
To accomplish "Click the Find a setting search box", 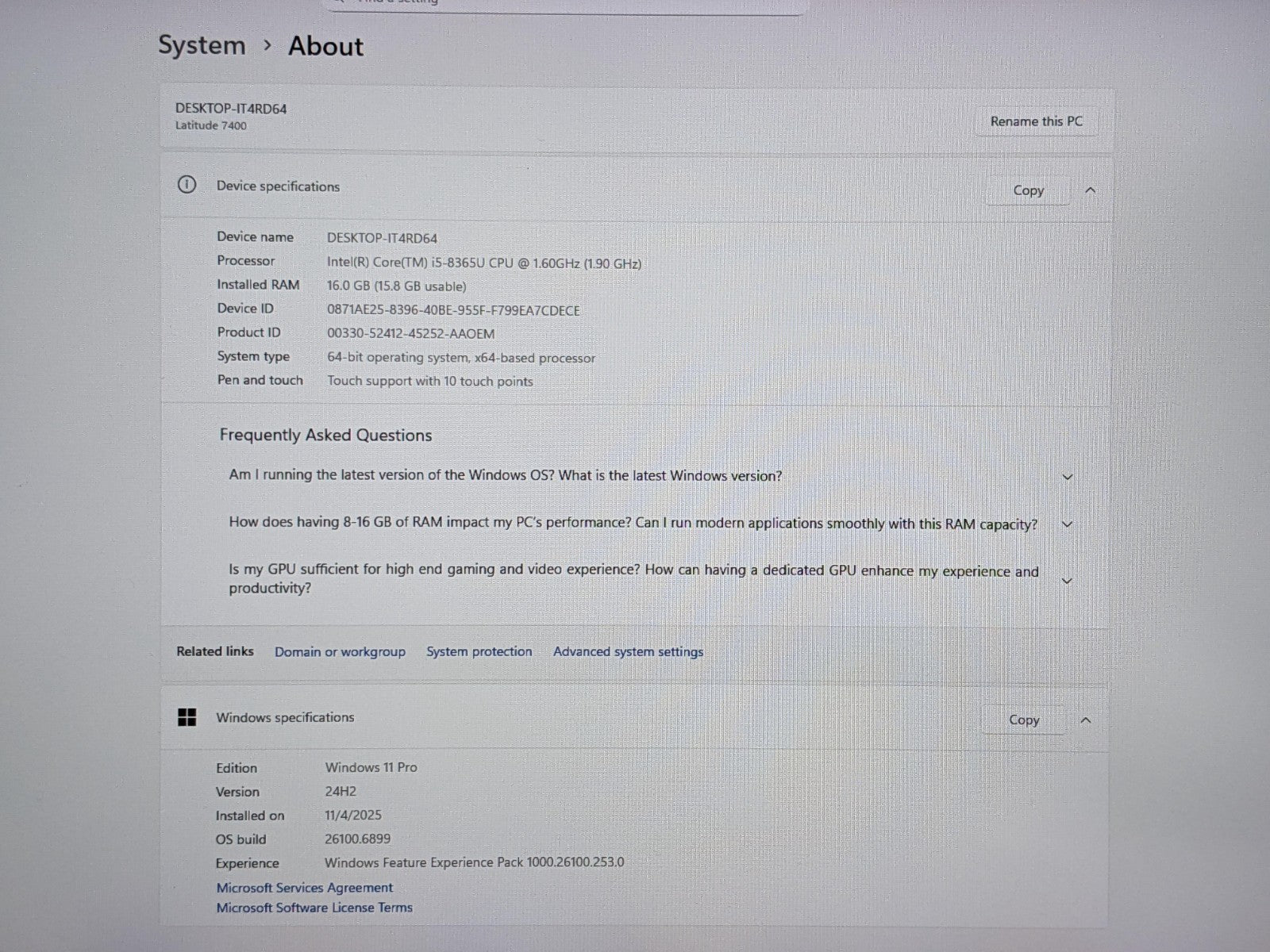I will 564,4.
